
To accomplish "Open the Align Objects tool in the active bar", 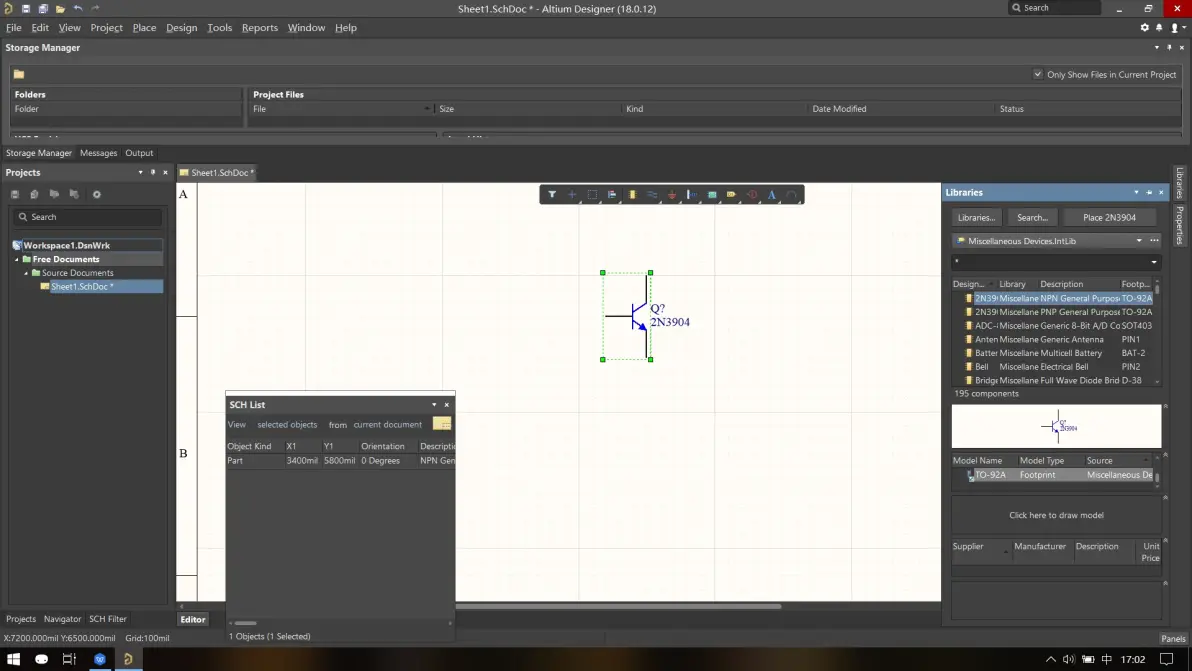I will pyautogui.click(x=612, y=195).
